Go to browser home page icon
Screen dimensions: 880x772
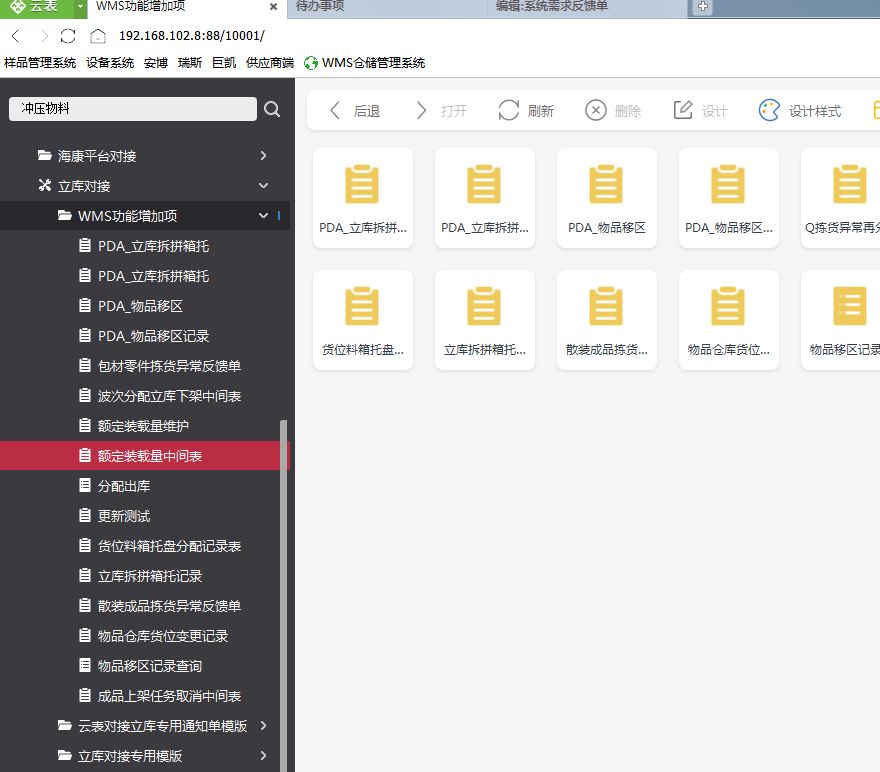98,36
